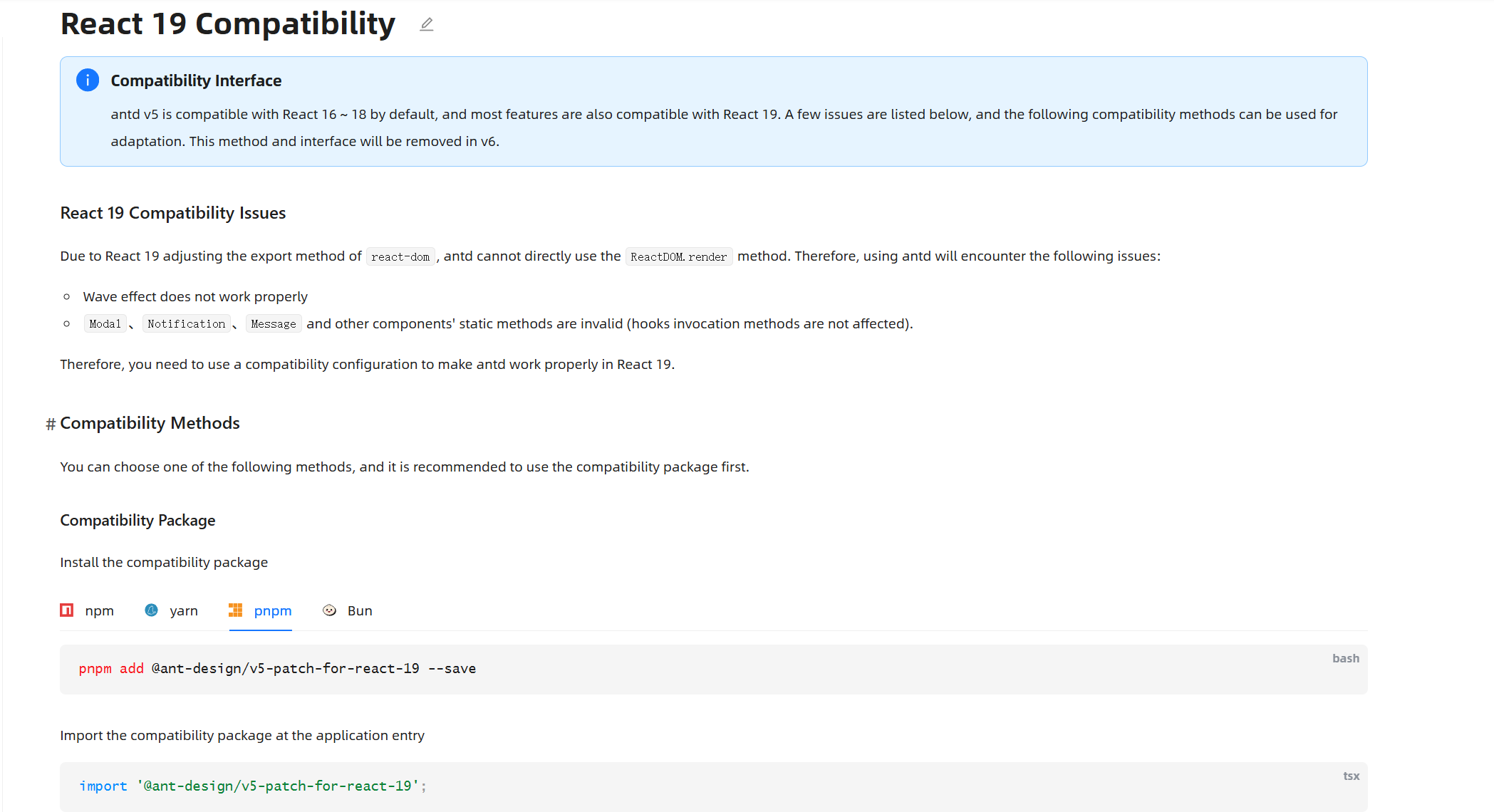1494x812 pixels.
Task: Click the tsx language label
Action: tap(1351, 776)
